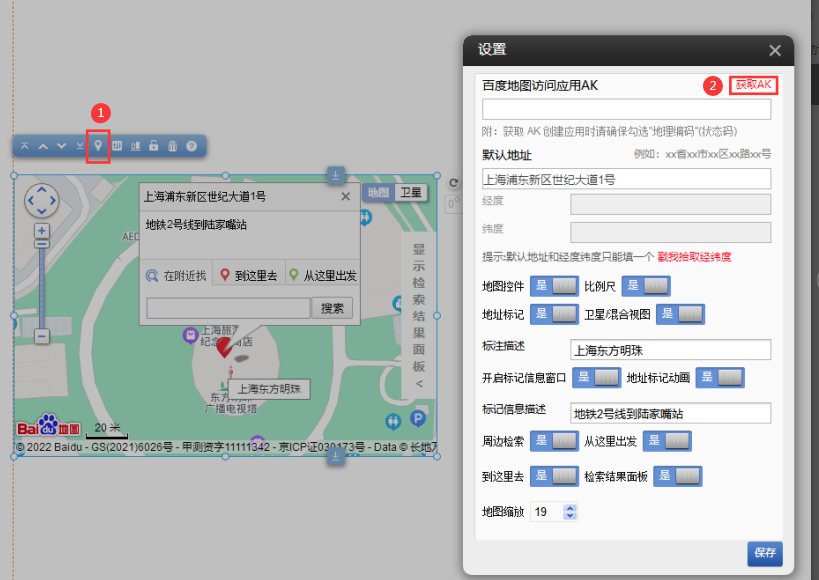The image size is (819, 580).
Task: Toggle the 地图控件 switch
Action: pos(553,286)
